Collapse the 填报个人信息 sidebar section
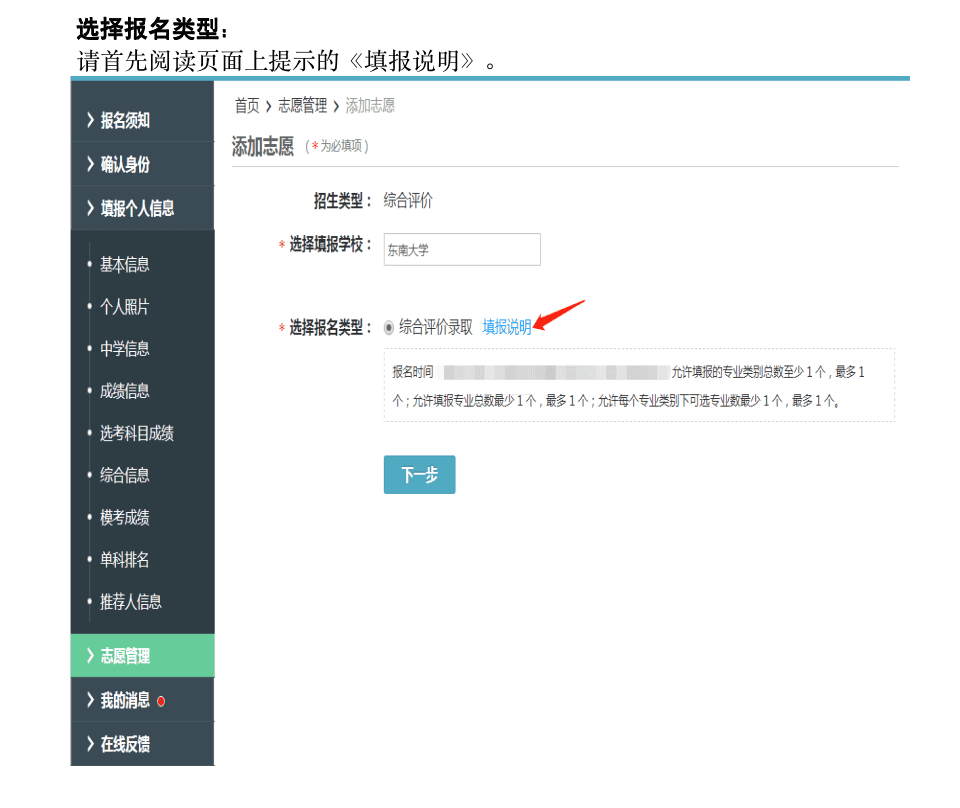This screenshot has height=808, width=960. (x=137, y=209)
